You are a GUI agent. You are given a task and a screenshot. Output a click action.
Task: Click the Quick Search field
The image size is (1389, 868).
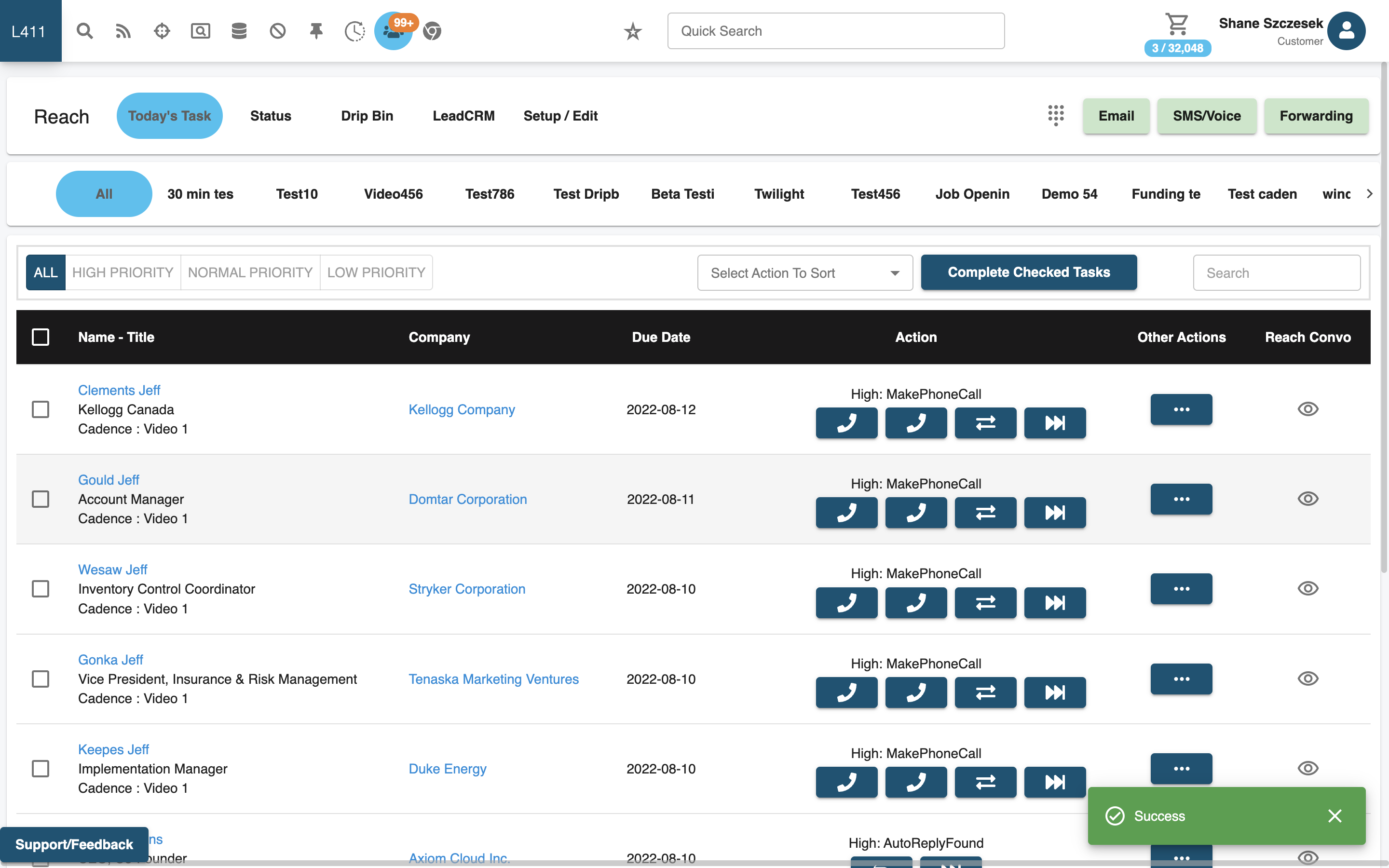836,31
